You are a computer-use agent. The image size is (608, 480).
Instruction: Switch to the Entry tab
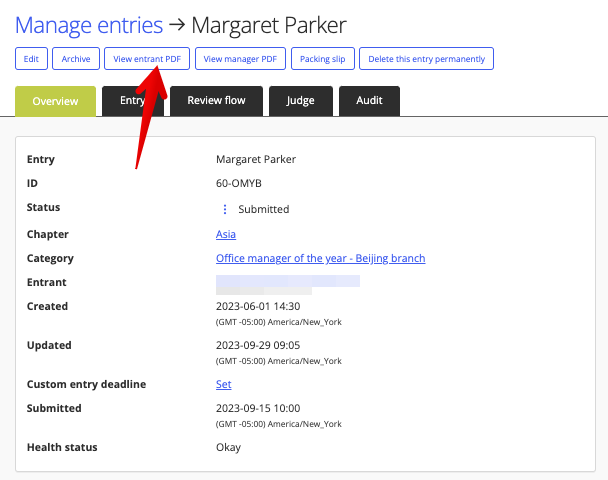(x=133, y=101)
